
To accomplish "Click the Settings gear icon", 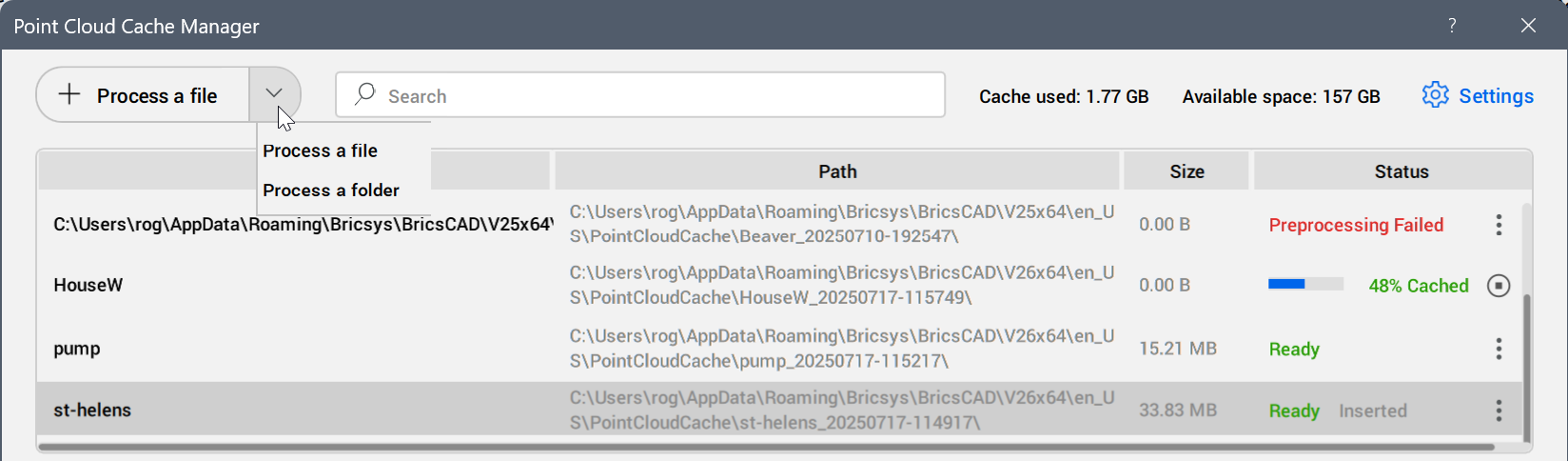I will pos(1435,95).
